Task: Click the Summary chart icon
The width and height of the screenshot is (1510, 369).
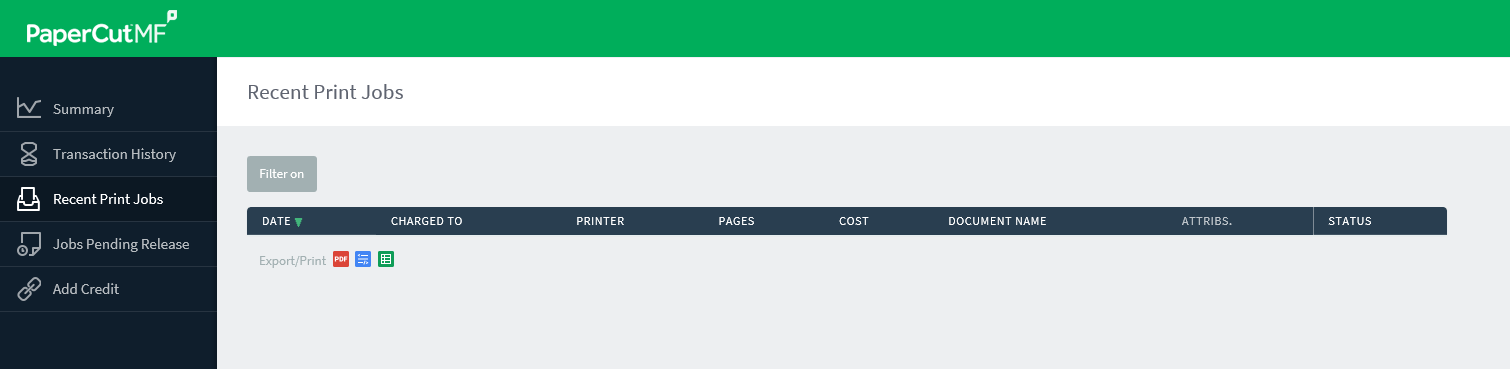Action: 29,108
